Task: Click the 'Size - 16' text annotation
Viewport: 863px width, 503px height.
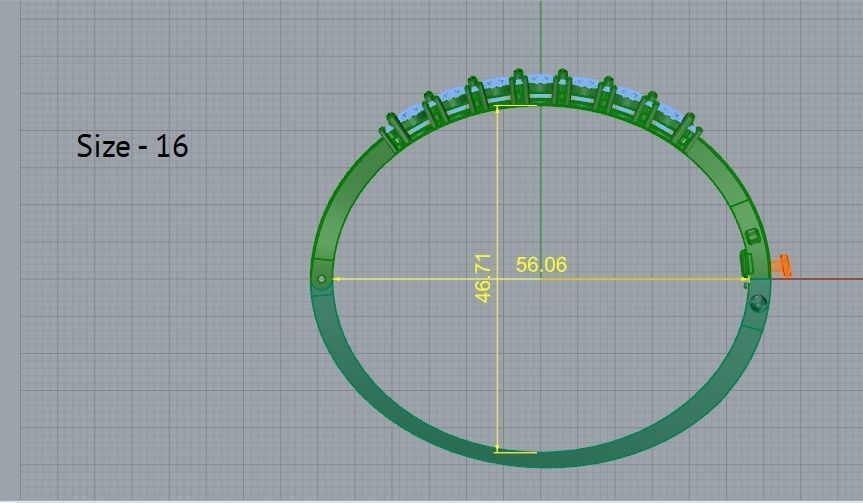Action: tap(133, 146)
